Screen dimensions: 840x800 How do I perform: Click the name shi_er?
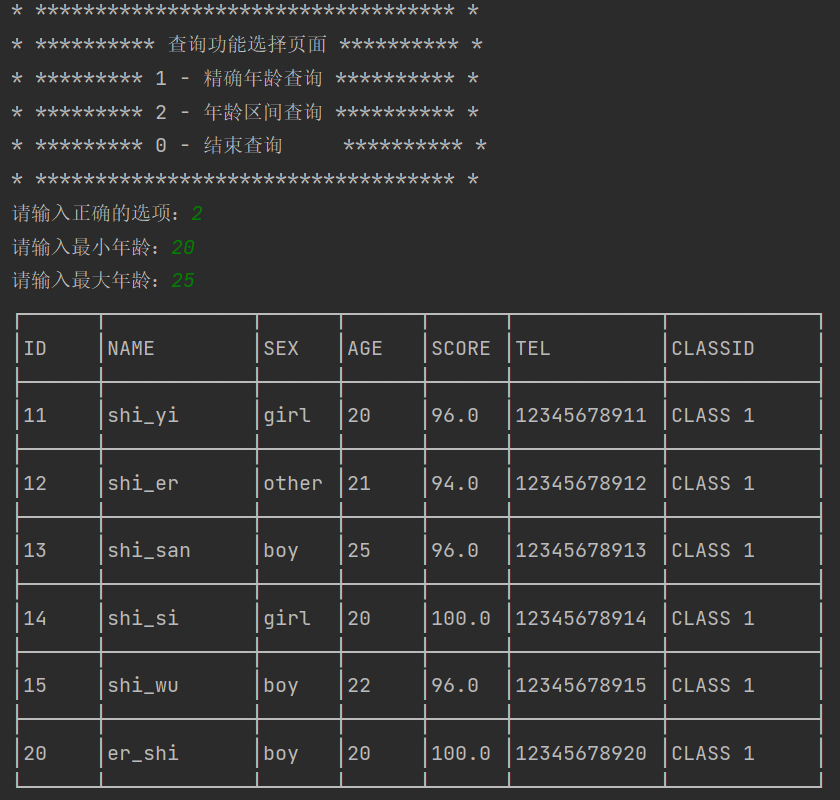(x=143, y=483)
